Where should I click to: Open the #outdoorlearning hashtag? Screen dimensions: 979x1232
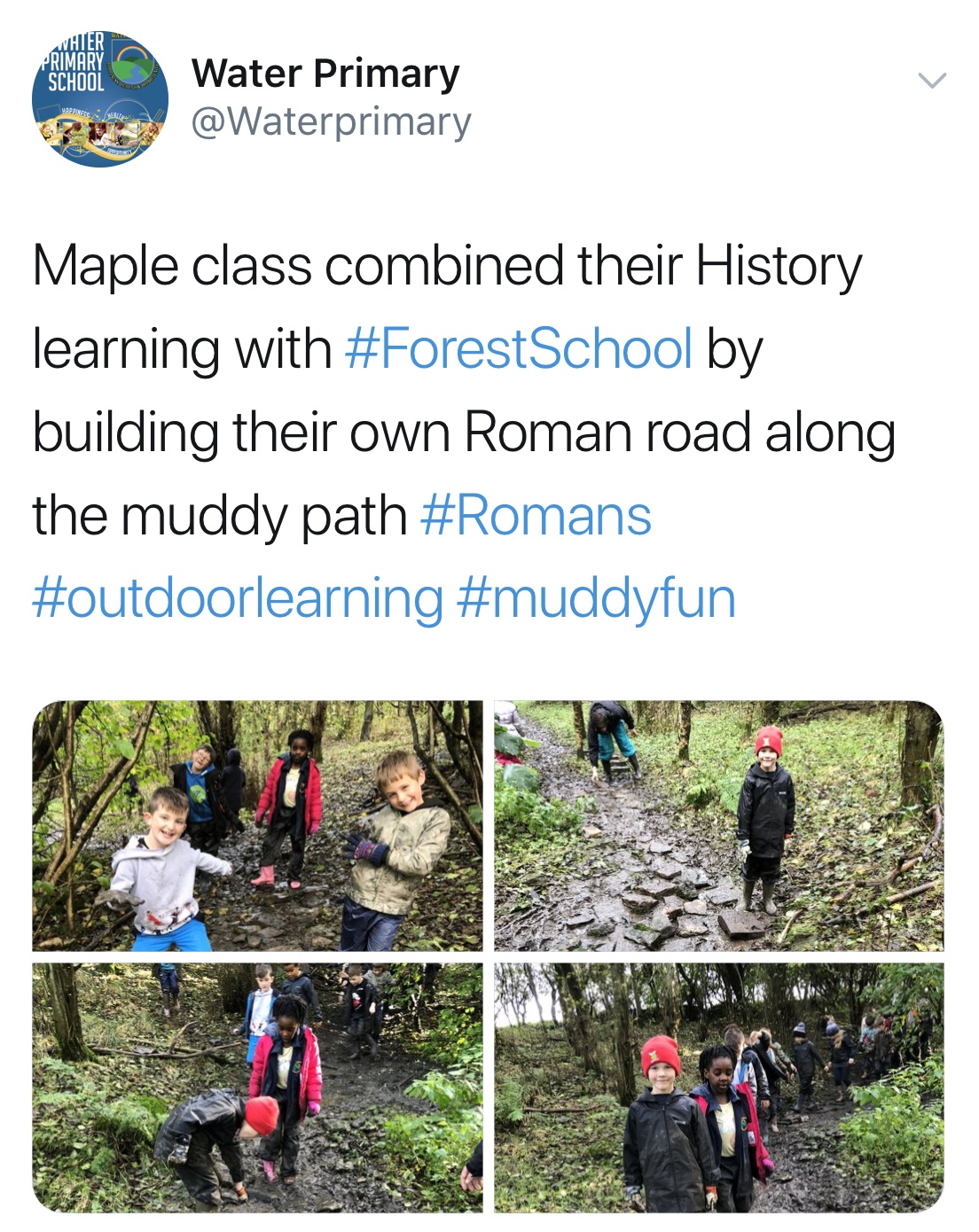coord(238,598)
